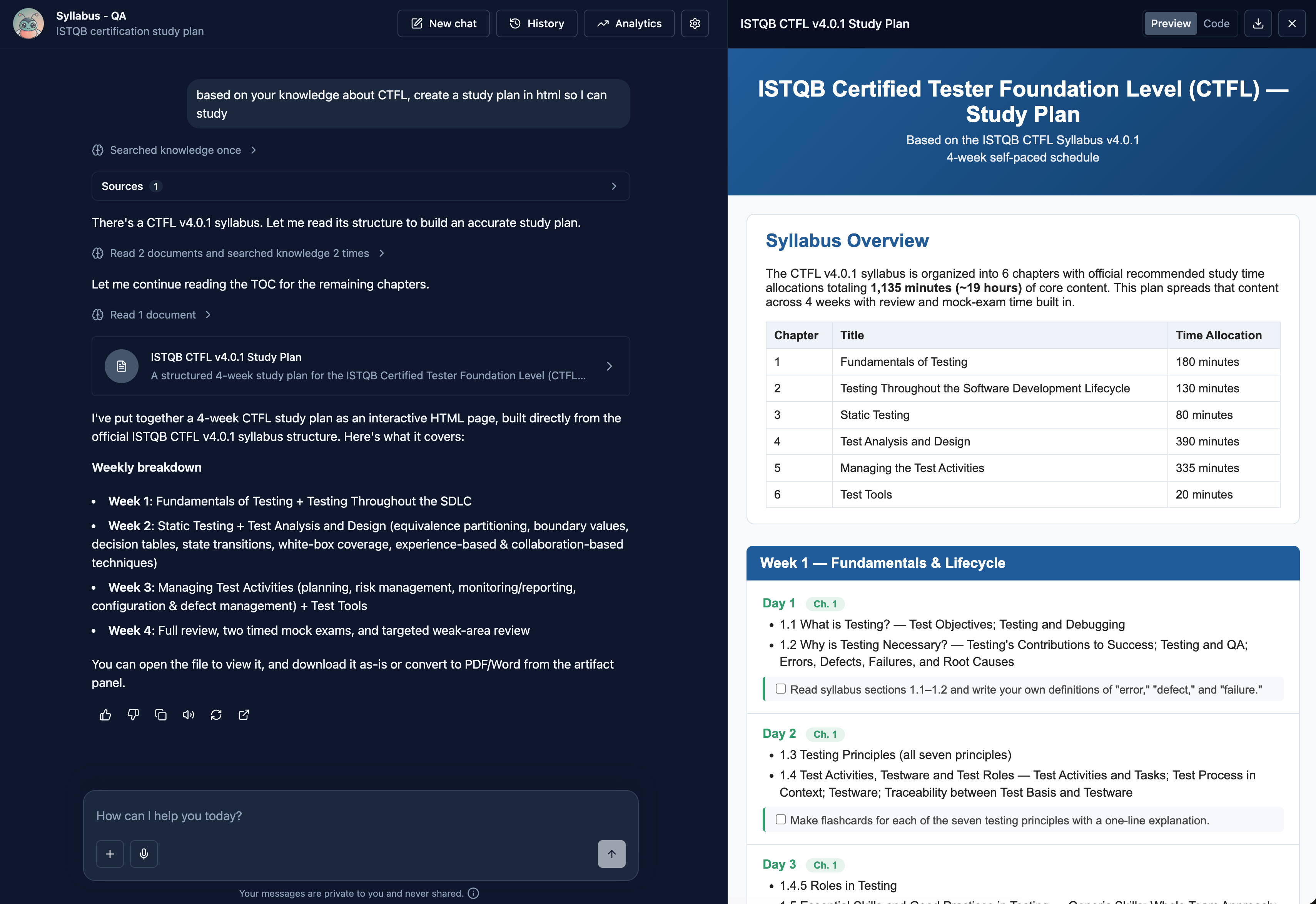Click the 1.3 Testing Principles bullet
1316x904 pixels.
[x=896, y=755]
